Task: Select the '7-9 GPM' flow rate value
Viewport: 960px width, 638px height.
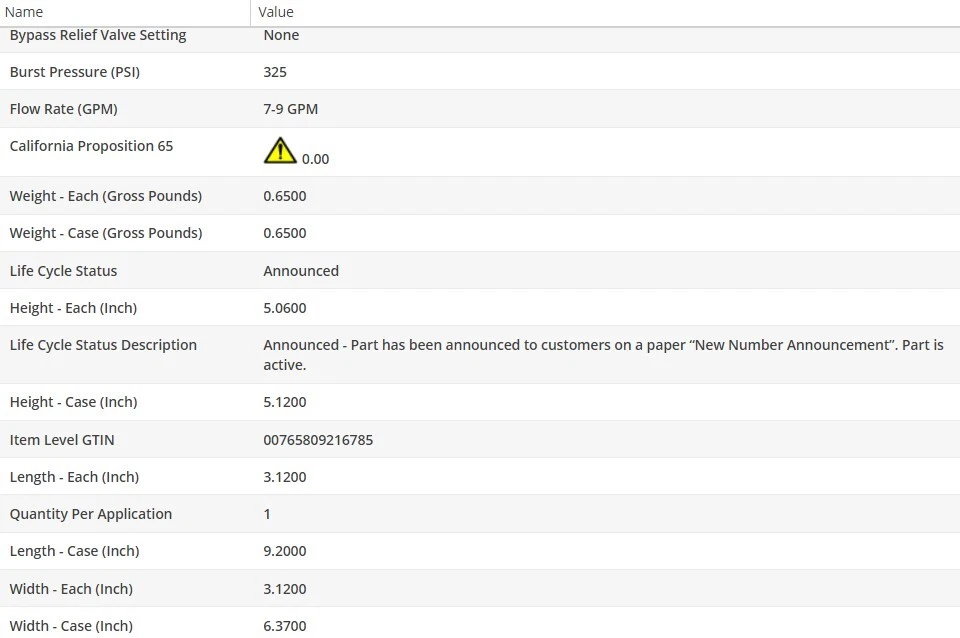Action: (291, 109)
